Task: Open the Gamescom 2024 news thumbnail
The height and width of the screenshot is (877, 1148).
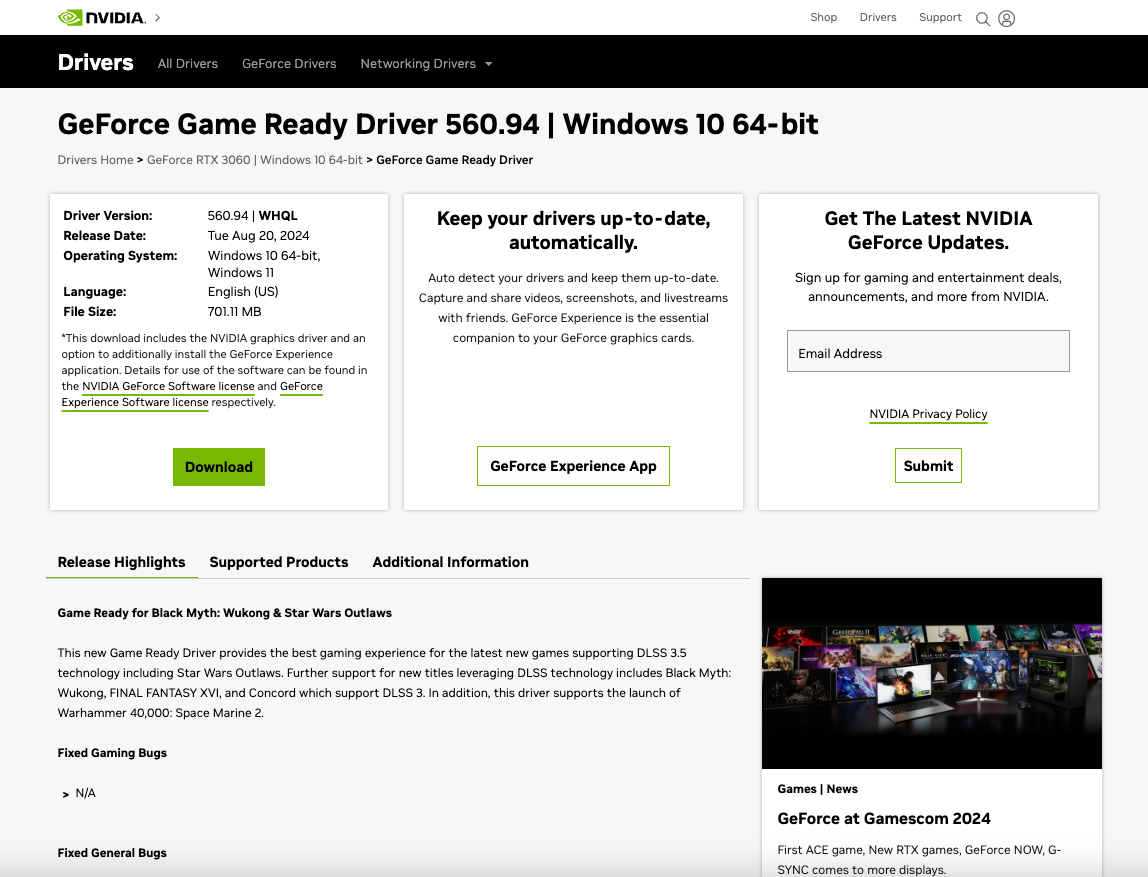Action: 932,673
